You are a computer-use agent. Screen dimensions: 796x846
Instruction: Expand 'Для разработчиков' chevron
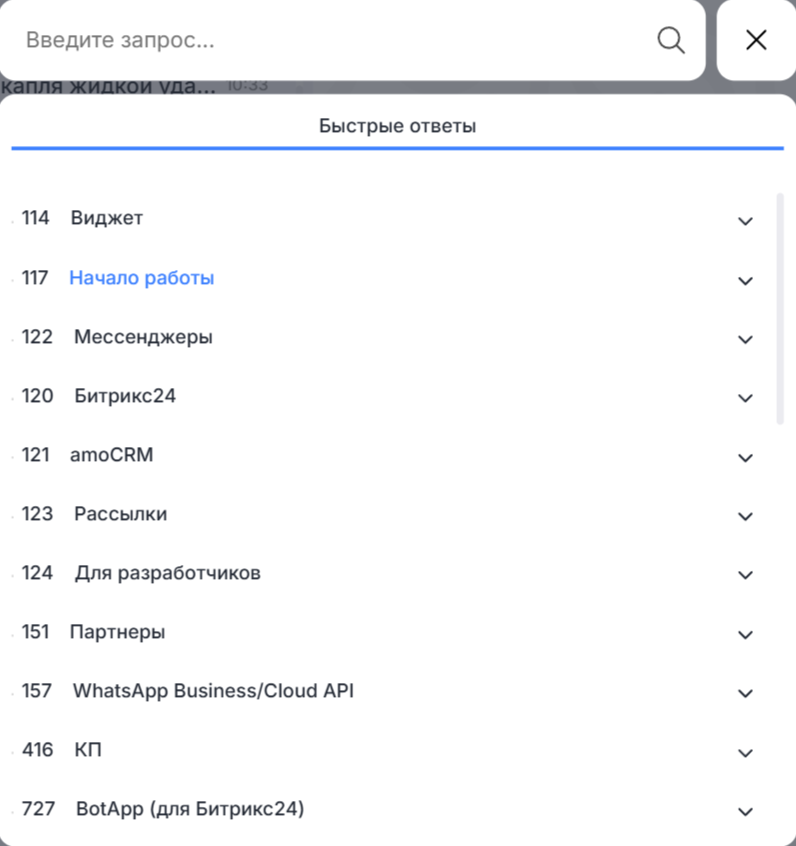(x=744, y=575)
